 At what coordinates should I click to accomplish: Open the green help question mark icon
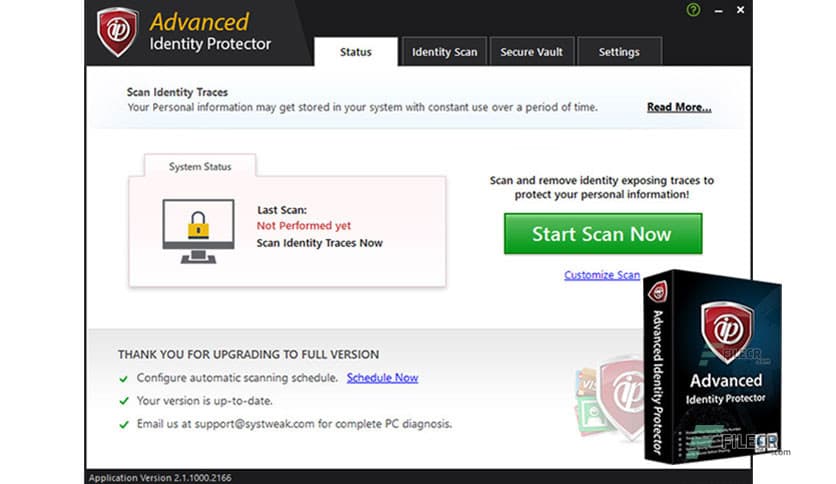(693, 10)
